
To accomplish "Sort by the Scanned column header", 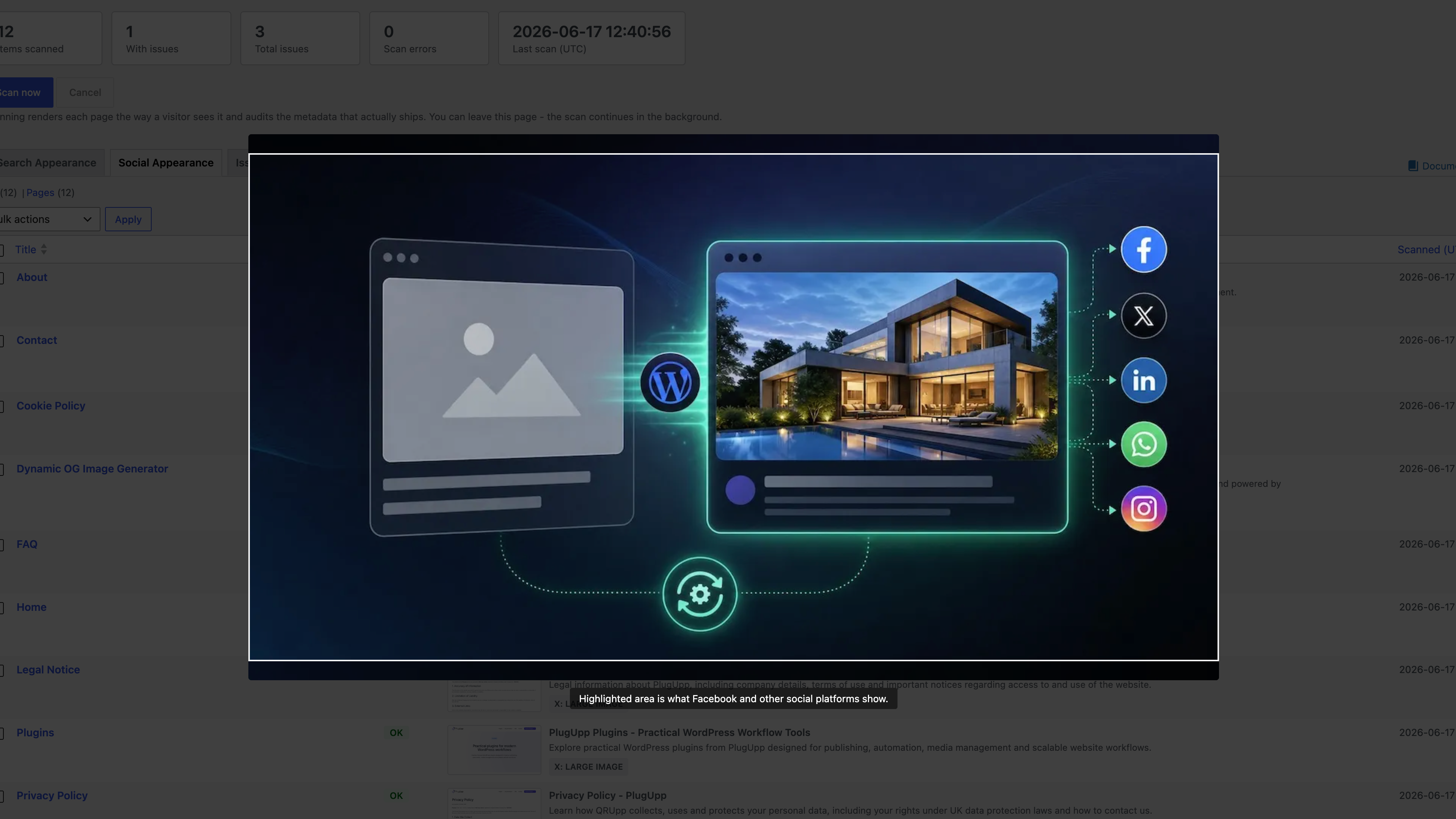I will (x=1426, y=250).
